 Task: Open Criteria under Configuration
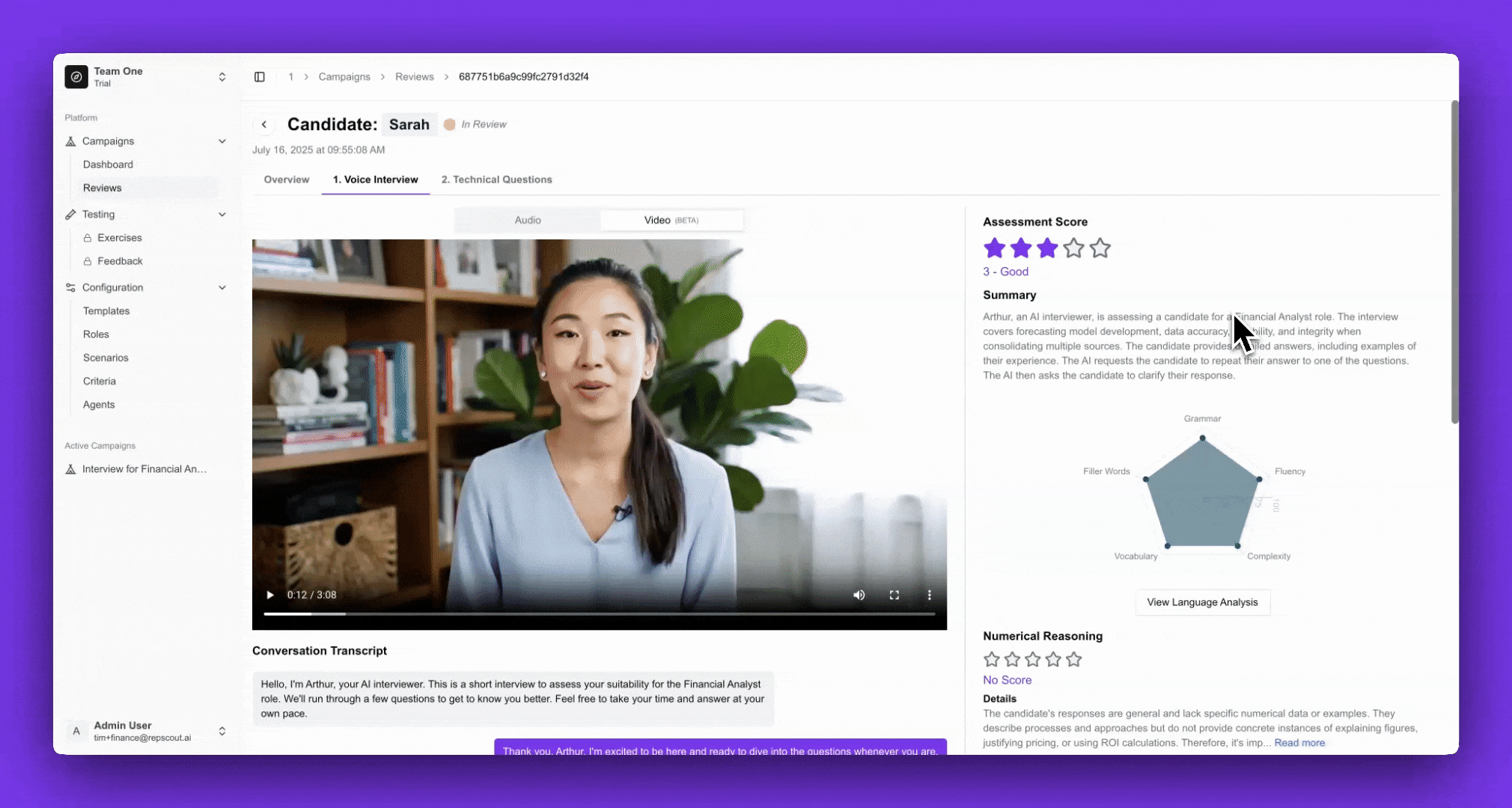coord(100,382)
